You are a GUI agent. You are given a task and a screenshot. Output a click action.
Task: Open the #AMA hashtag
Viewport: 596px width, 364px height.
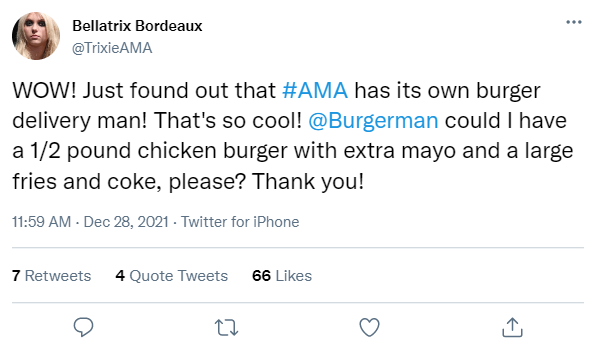click(x=315, y=90)
